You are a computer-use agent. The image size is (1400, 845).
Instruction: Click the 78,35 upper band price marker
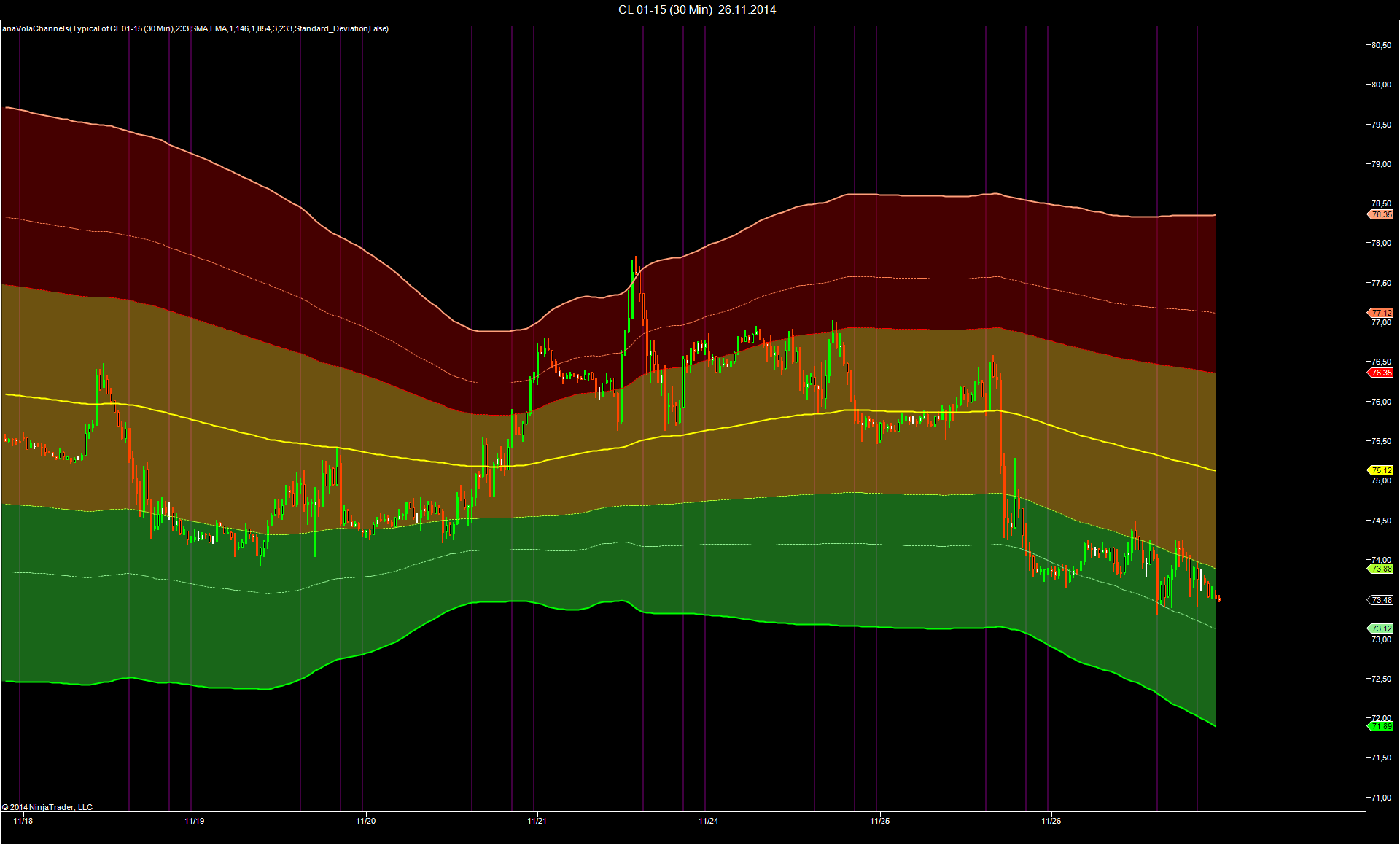[1381, 215]
